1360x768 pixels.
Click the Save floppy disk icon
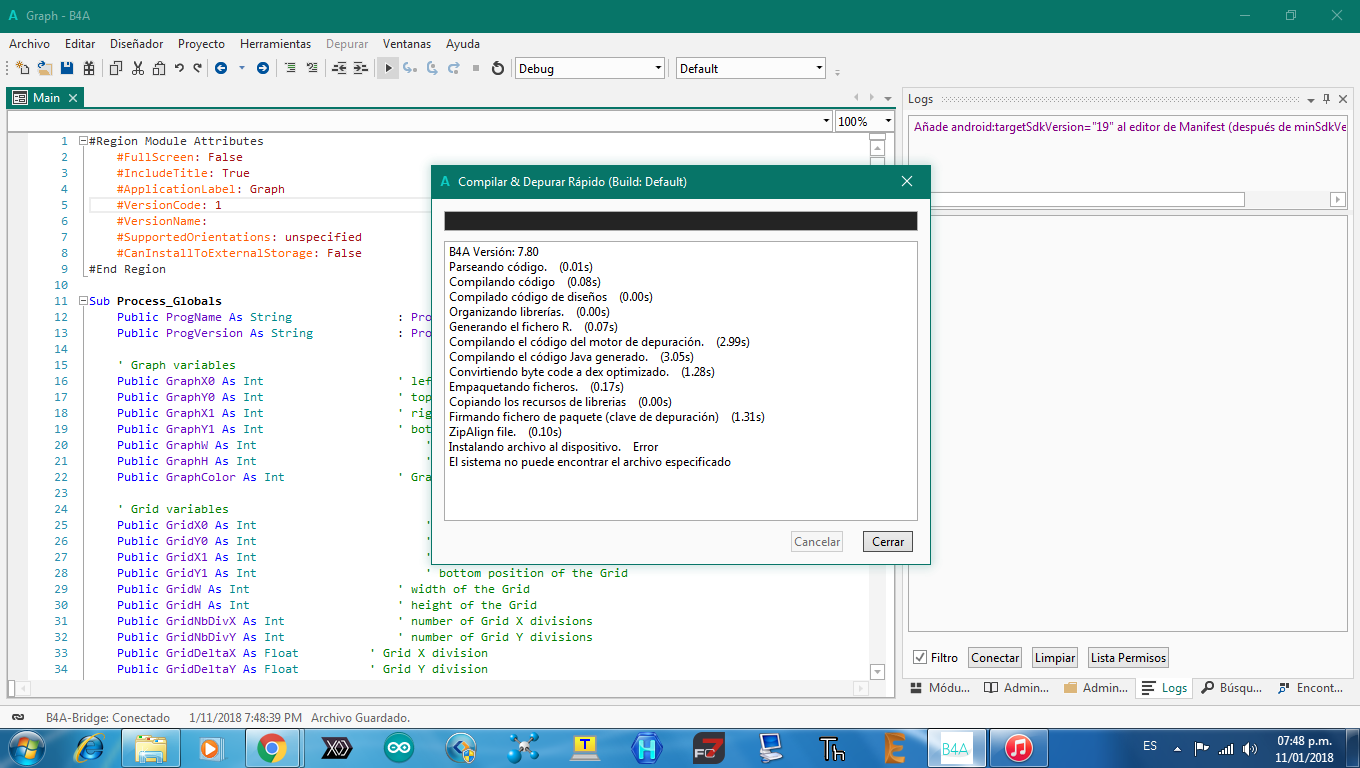pyautogui.click(x=67, y=68)
